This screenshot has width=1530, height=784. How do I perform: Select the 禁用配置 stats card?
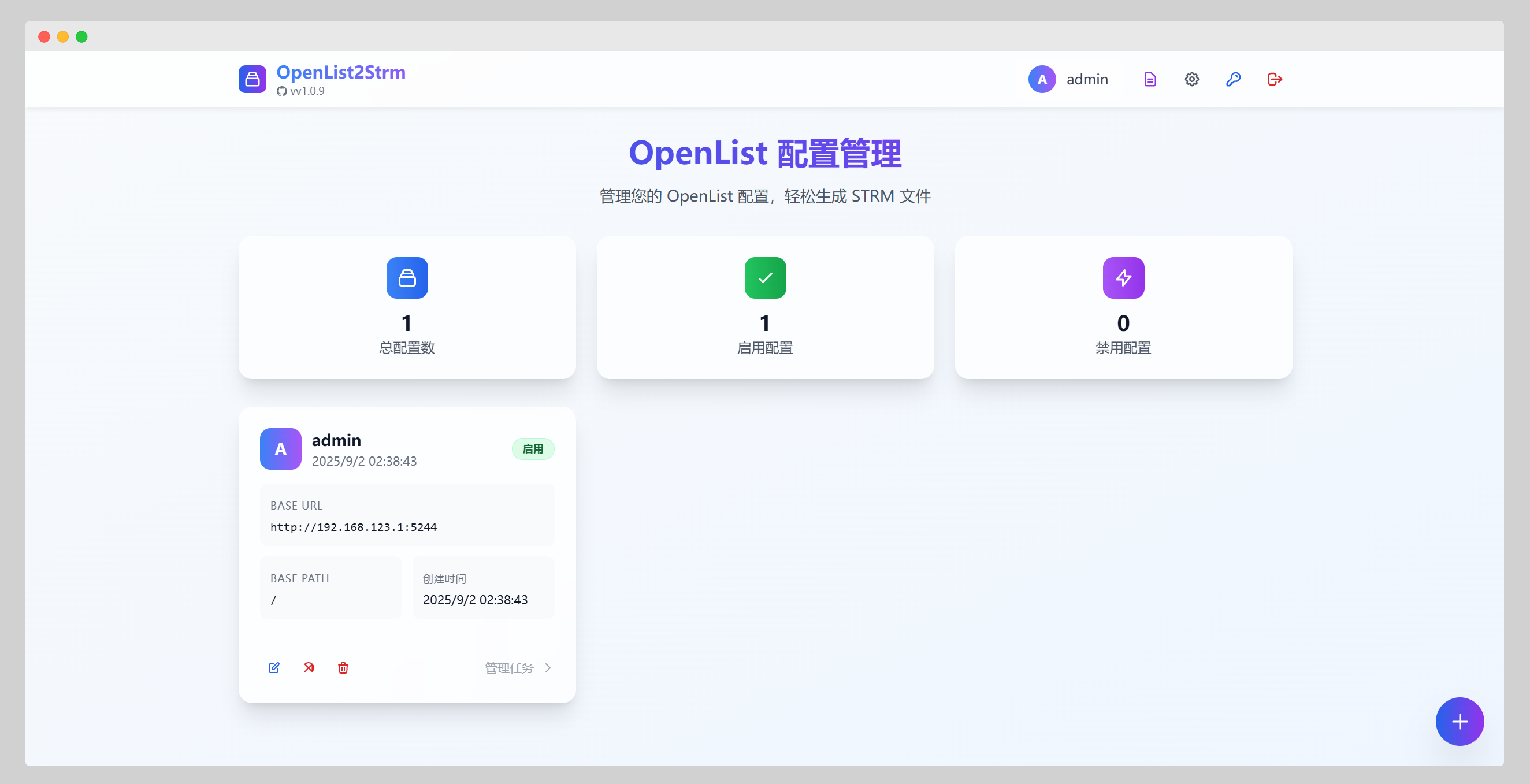coord(1123,307)
